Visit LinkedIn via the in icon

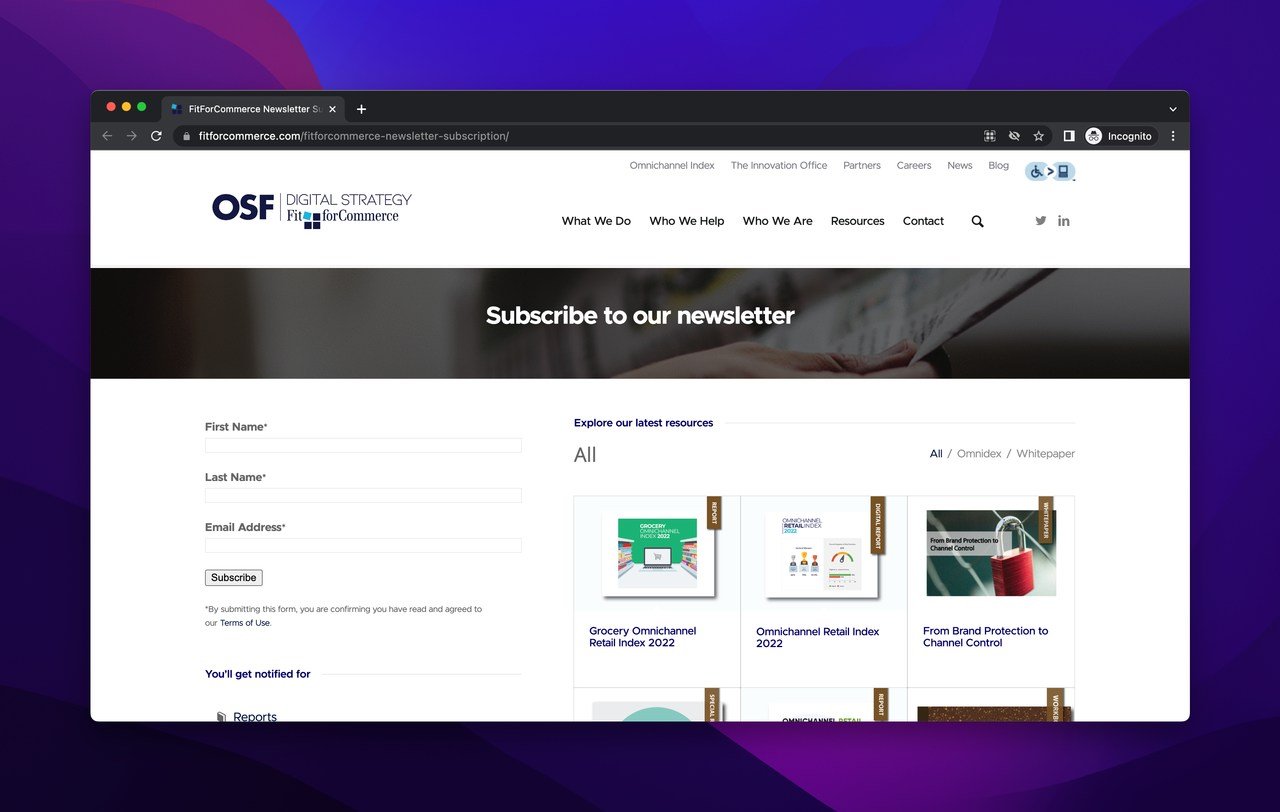pyautogui.click(x=1063, y=220)
